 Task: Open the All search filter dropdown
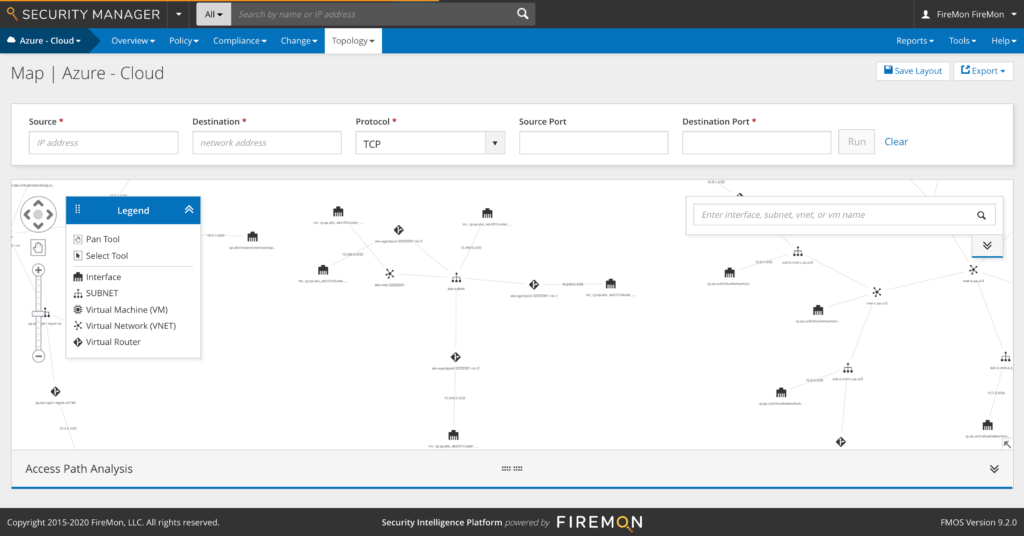[214, 14]
